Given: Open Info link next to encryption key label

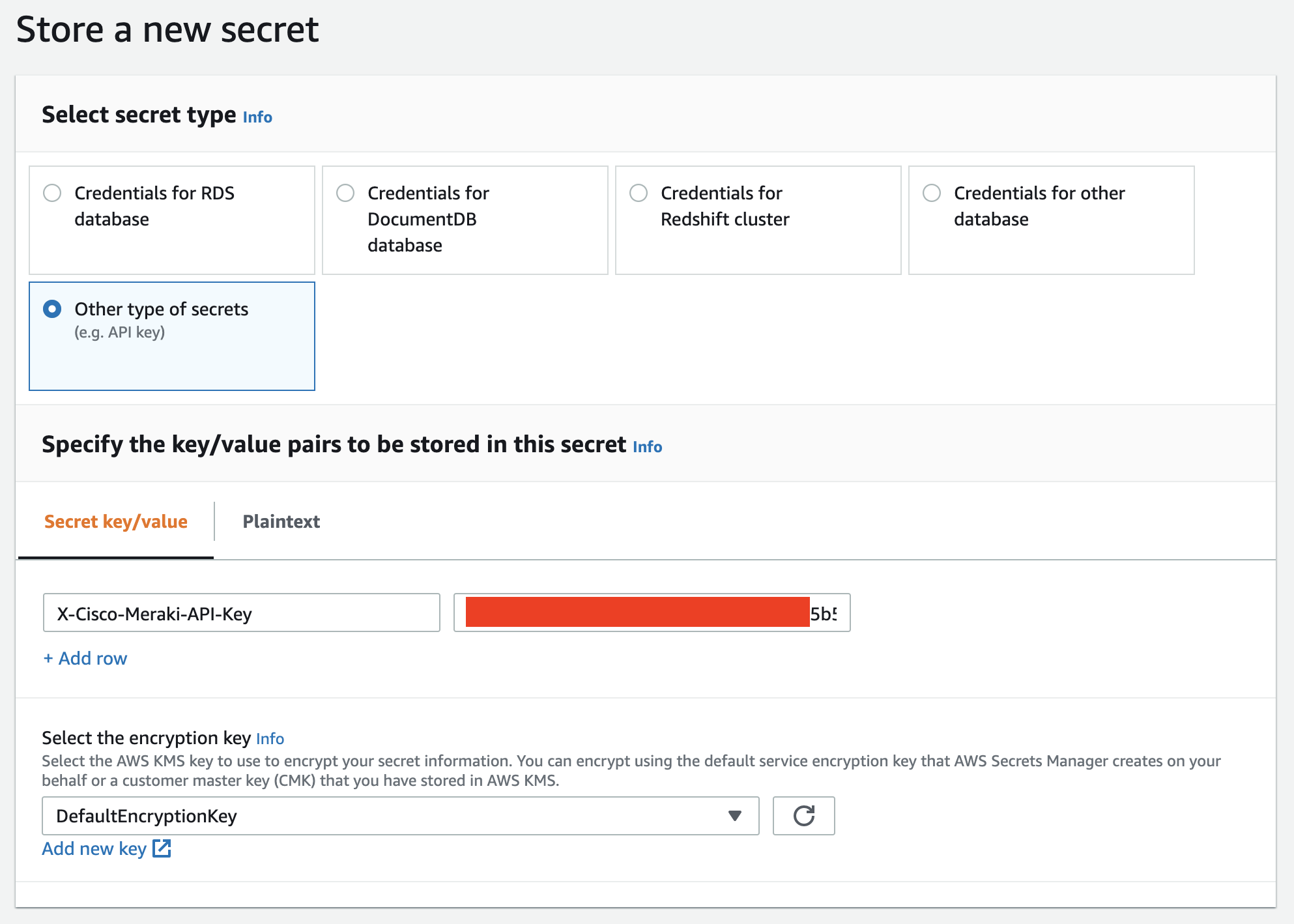Looking at the screenshot, I should click(x=270, y=738).
